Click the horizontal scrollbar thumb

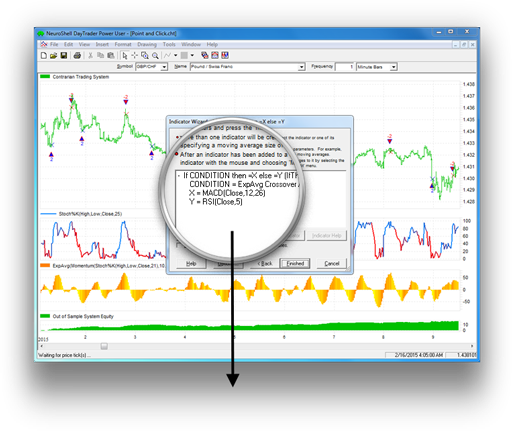pyautogui.click(x=104, y=346)
